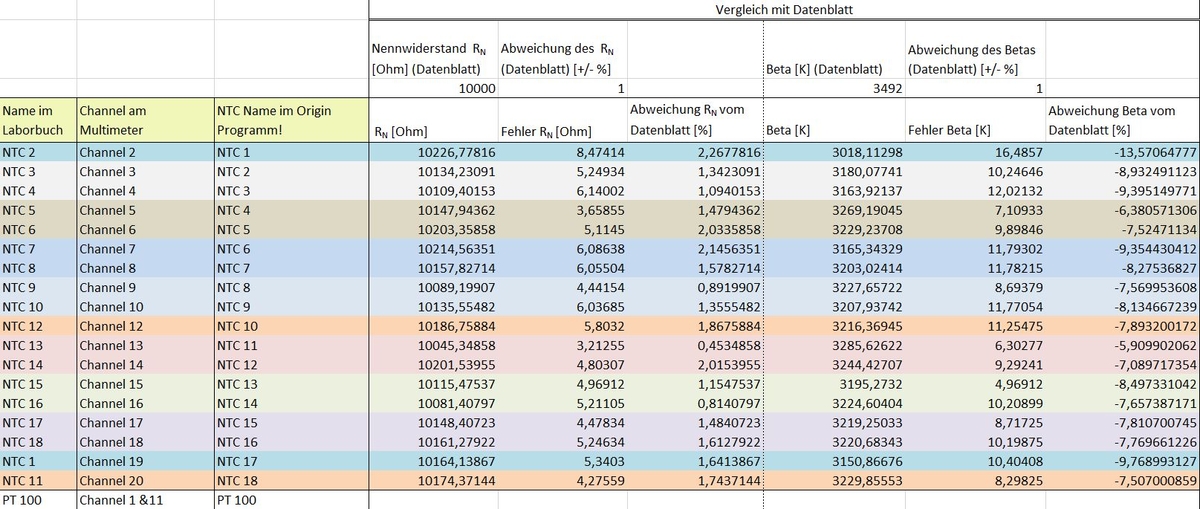
Task: Select the RN value 10045,34858
Action: [x=433, y=346]
